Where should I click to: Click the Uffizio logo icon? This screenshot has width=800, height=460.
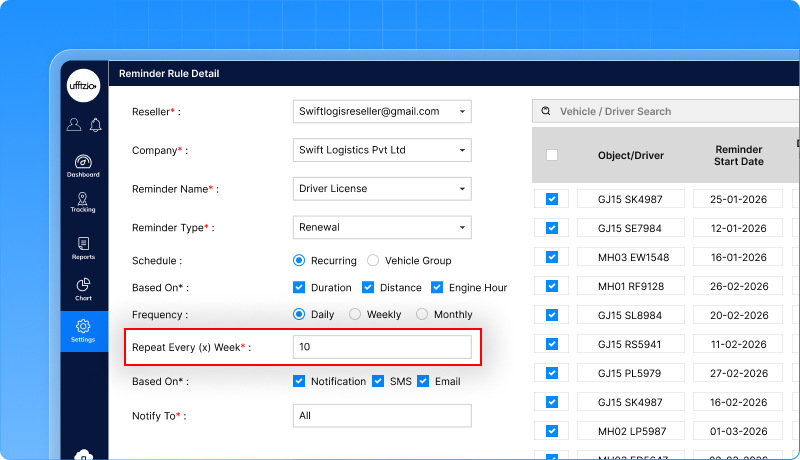(x=83, y=86)
